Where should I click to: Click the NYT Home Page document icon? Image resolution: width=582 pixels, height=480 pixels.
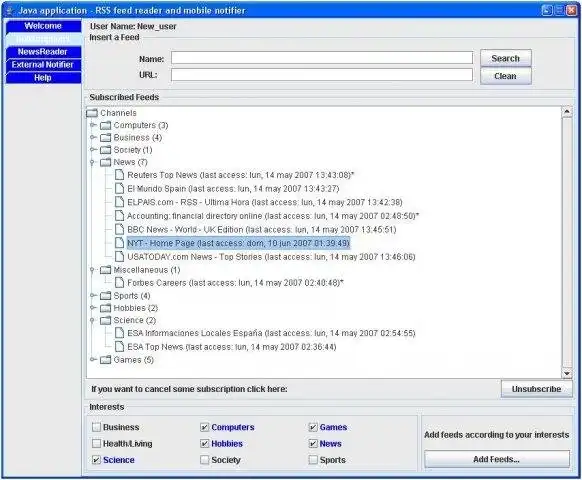[119, 243]
